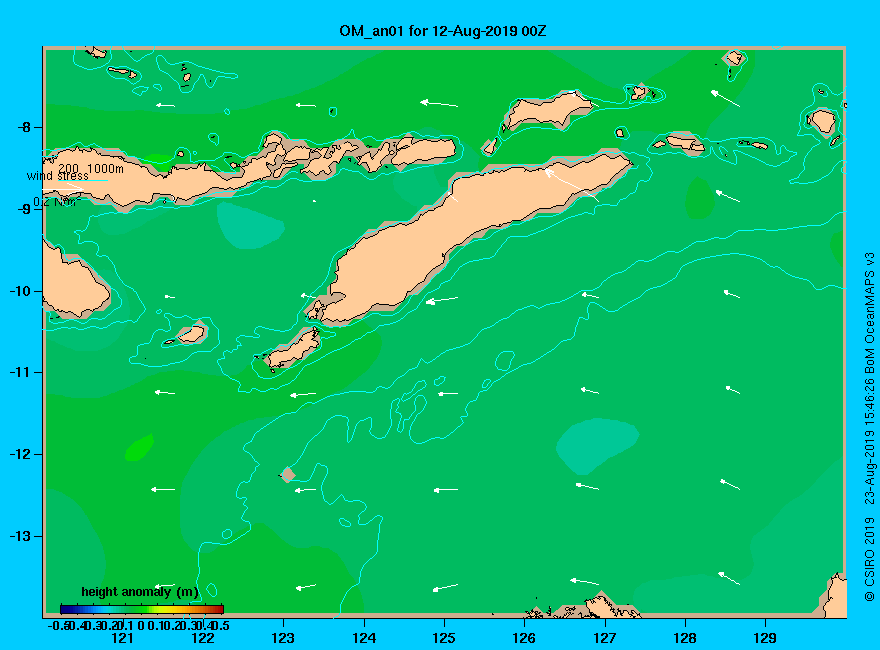Click the longitude label '121'
This screenshot has width=880, height=650.
coord(122,638)
